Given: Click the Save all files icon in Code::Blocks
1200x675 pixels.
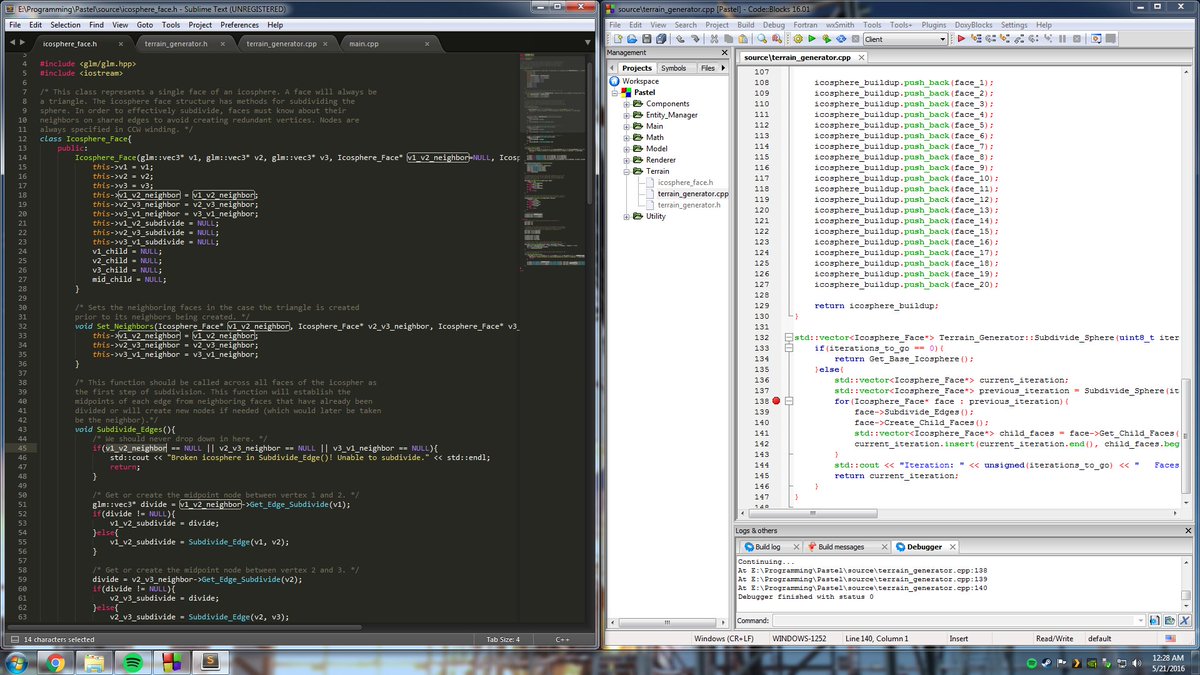Looking at the screenshot, I should coord(660,39).
